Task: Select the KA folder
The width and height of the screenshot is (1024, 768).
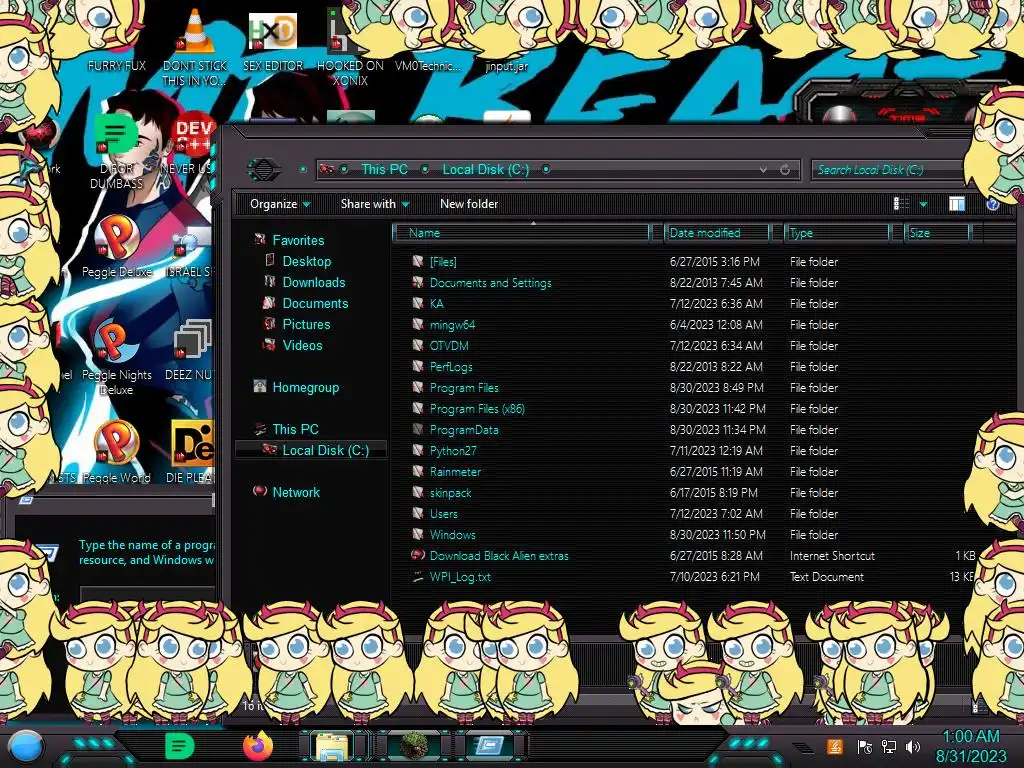Action: click(x=692, y=304)
